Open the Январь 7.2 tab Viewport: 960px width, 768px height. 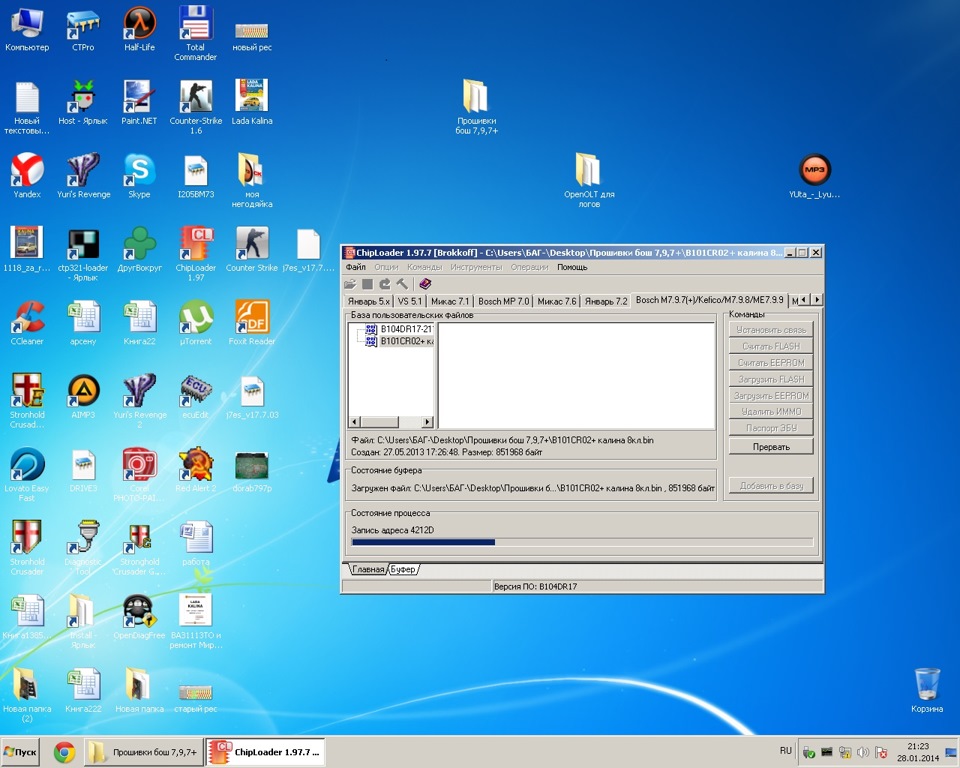point(606,301)
